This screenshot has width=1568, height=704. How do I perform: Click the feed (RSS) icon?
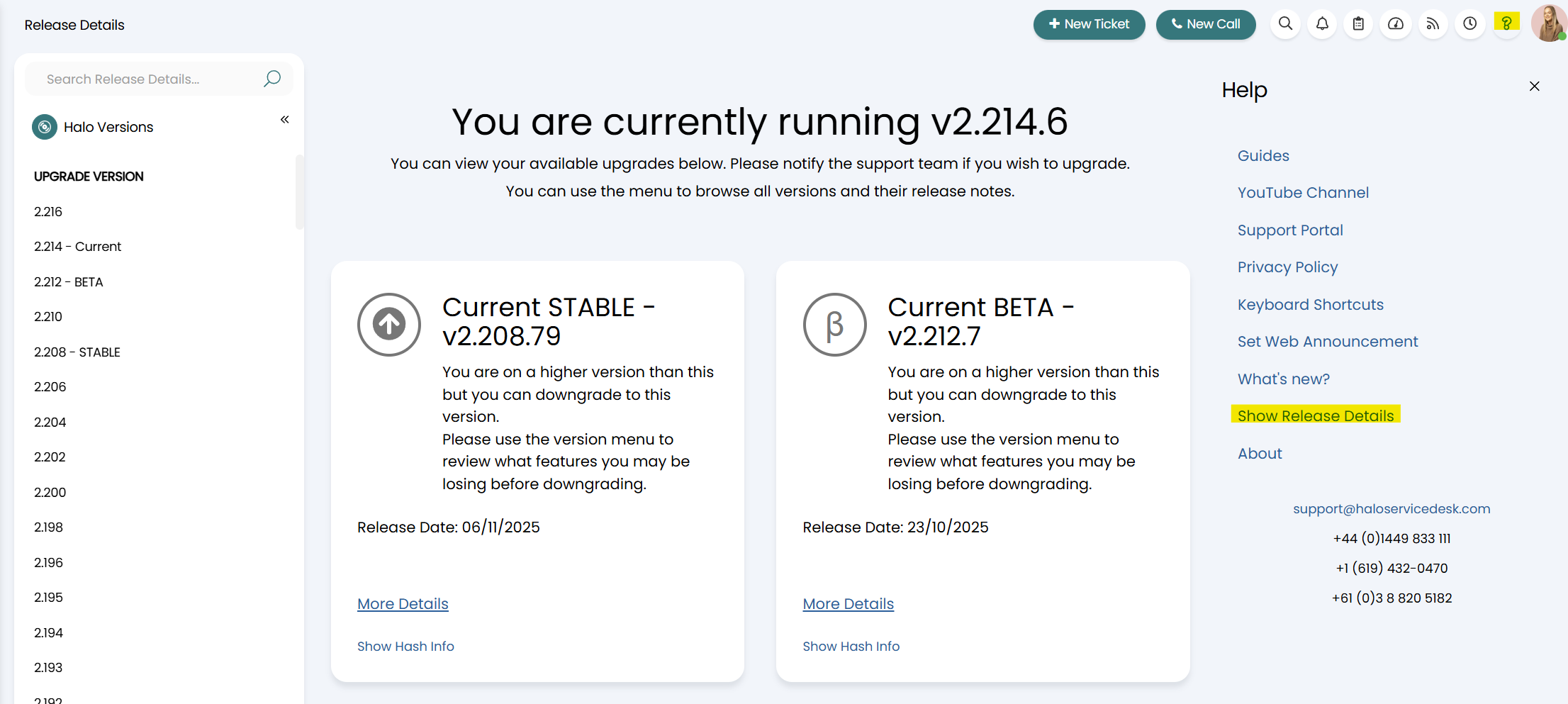1433,24
